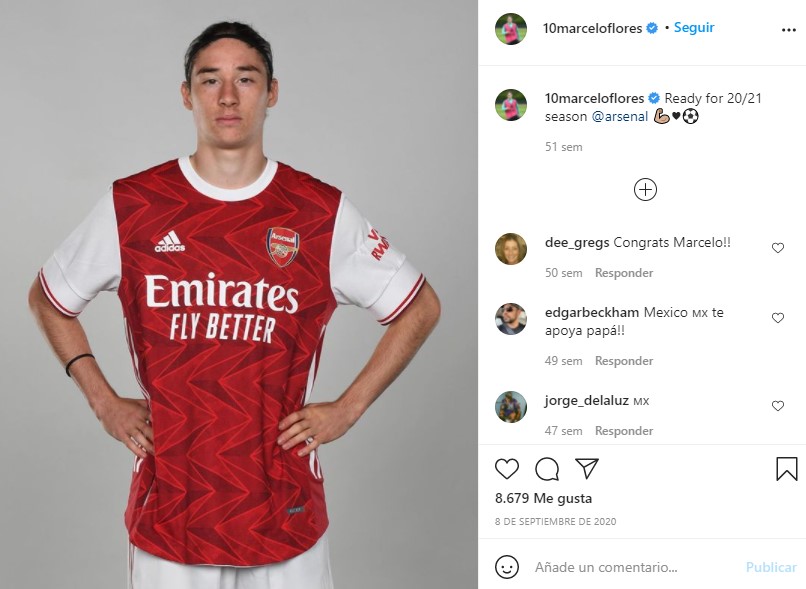Image resolution: width=806 pixels, height=589 pixels.
Task: Open the comment speech bubble icon
Action: click(x=547, y=469)
